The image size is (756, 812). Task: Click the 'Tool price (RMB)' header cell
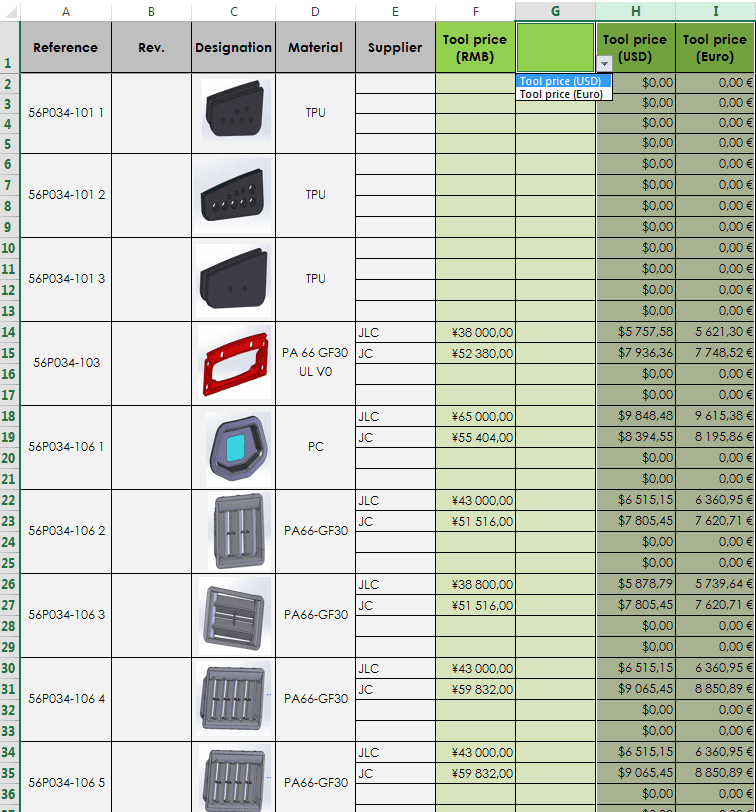pos(475,47)
